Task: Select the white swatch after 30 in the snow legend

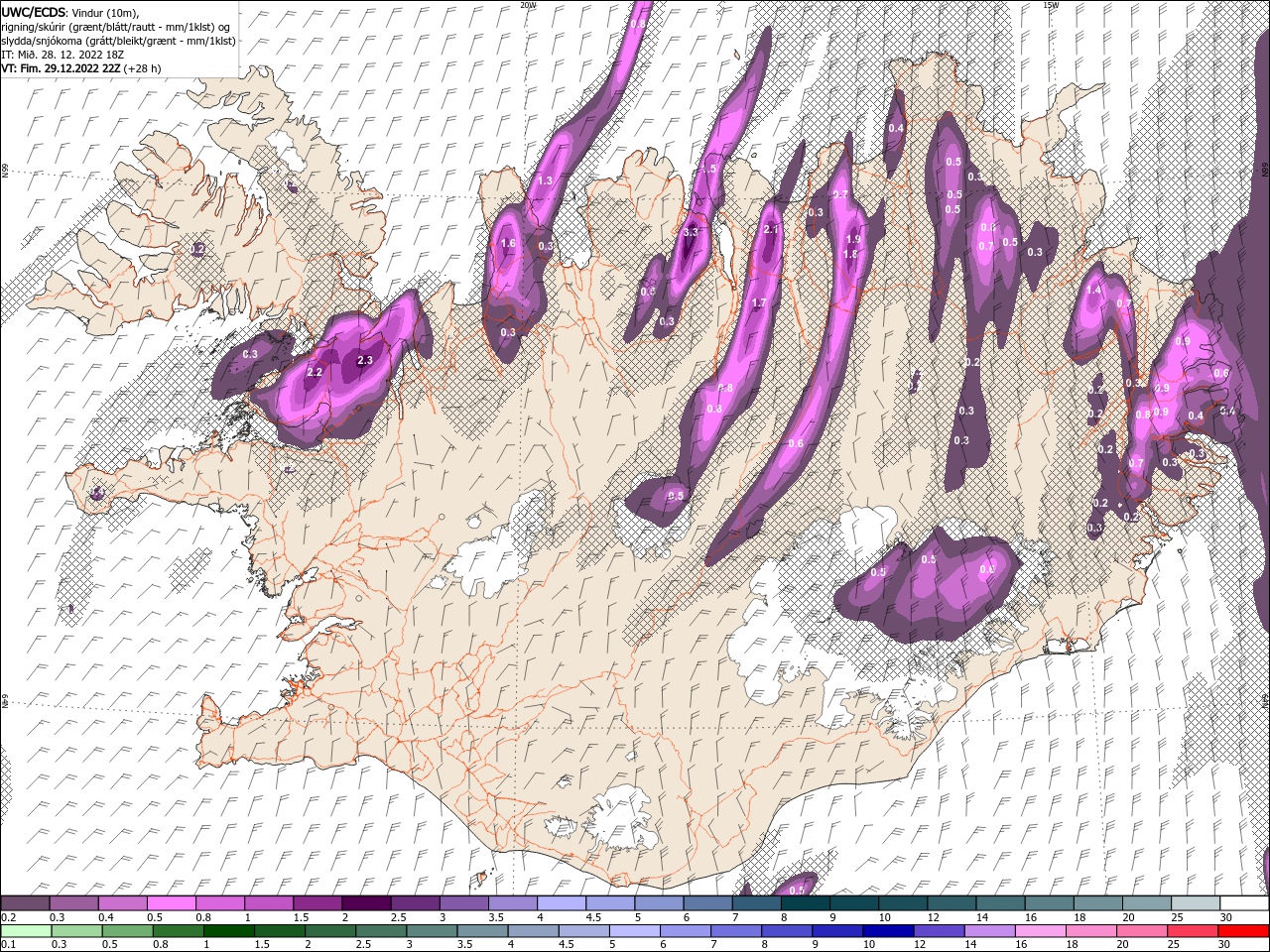Action: (x=1244, y=903)
